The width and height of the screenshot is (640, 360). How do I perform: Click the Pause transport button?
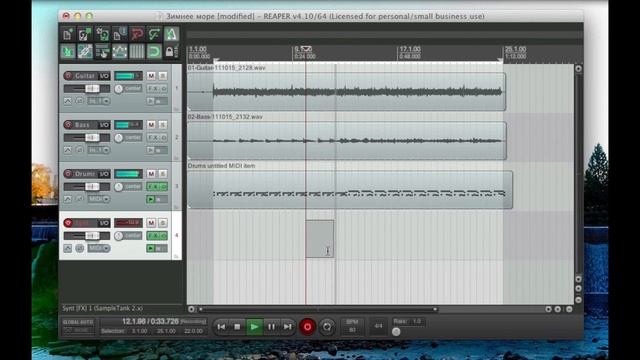[x=271, y=327]
